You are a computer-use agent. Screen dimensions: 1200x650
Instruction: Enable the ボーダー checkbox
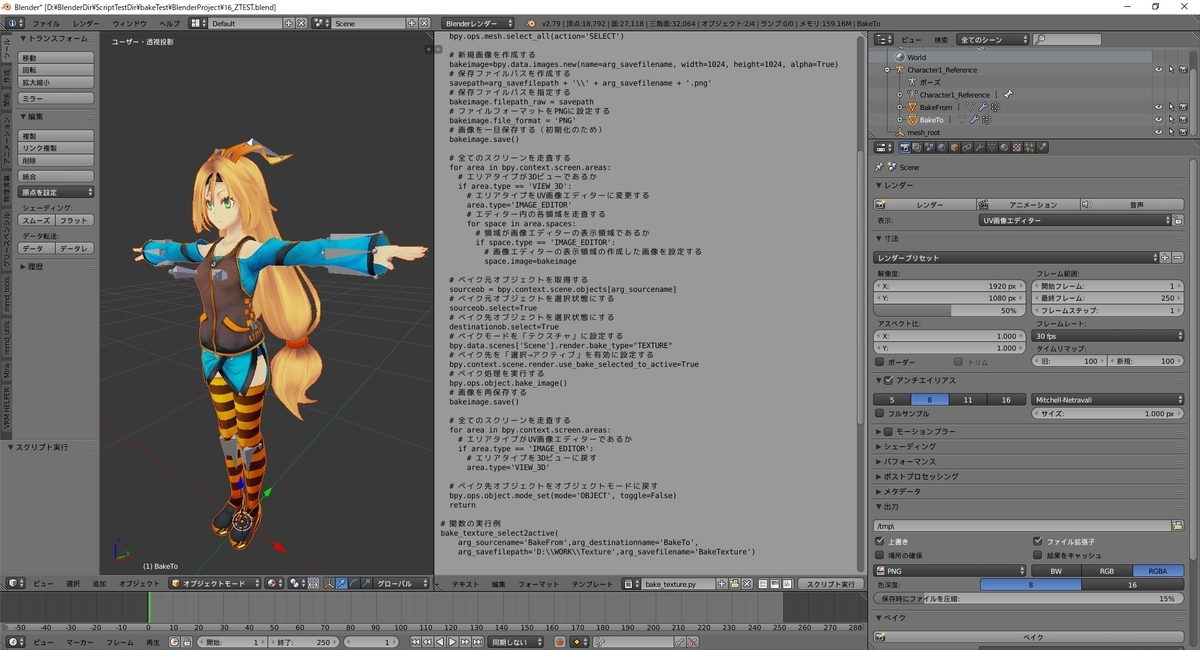tap(880, 361)
